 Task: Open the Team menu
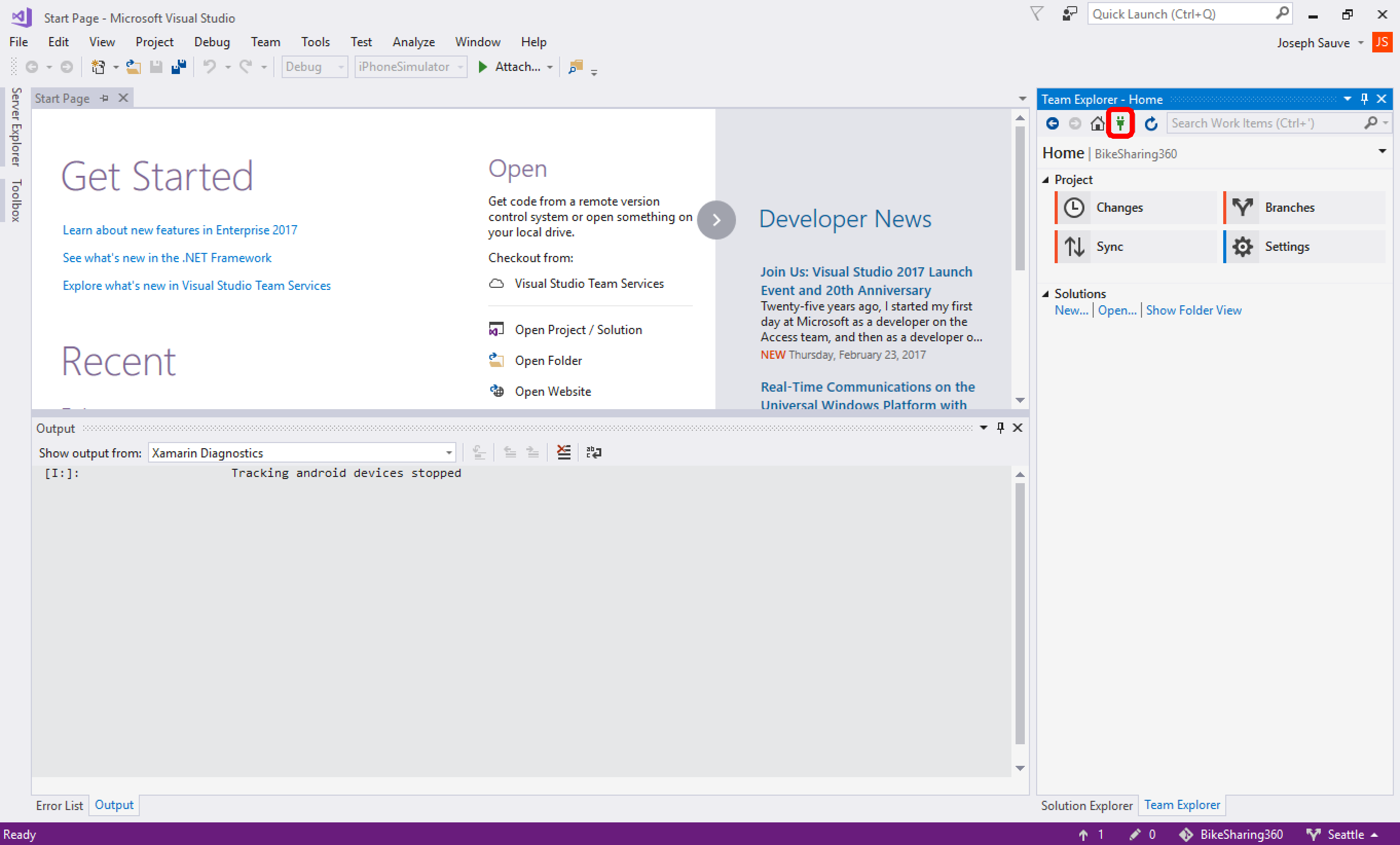[265, 42]
